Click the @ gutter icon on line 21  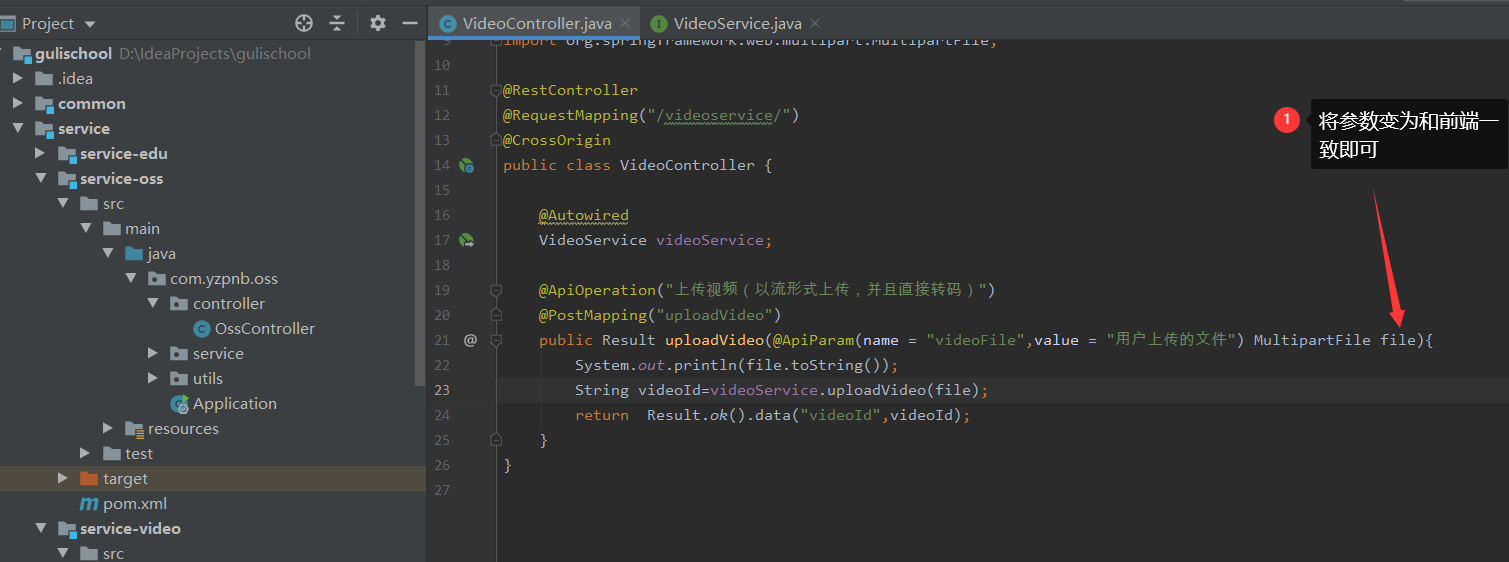(x=470, y=340)
